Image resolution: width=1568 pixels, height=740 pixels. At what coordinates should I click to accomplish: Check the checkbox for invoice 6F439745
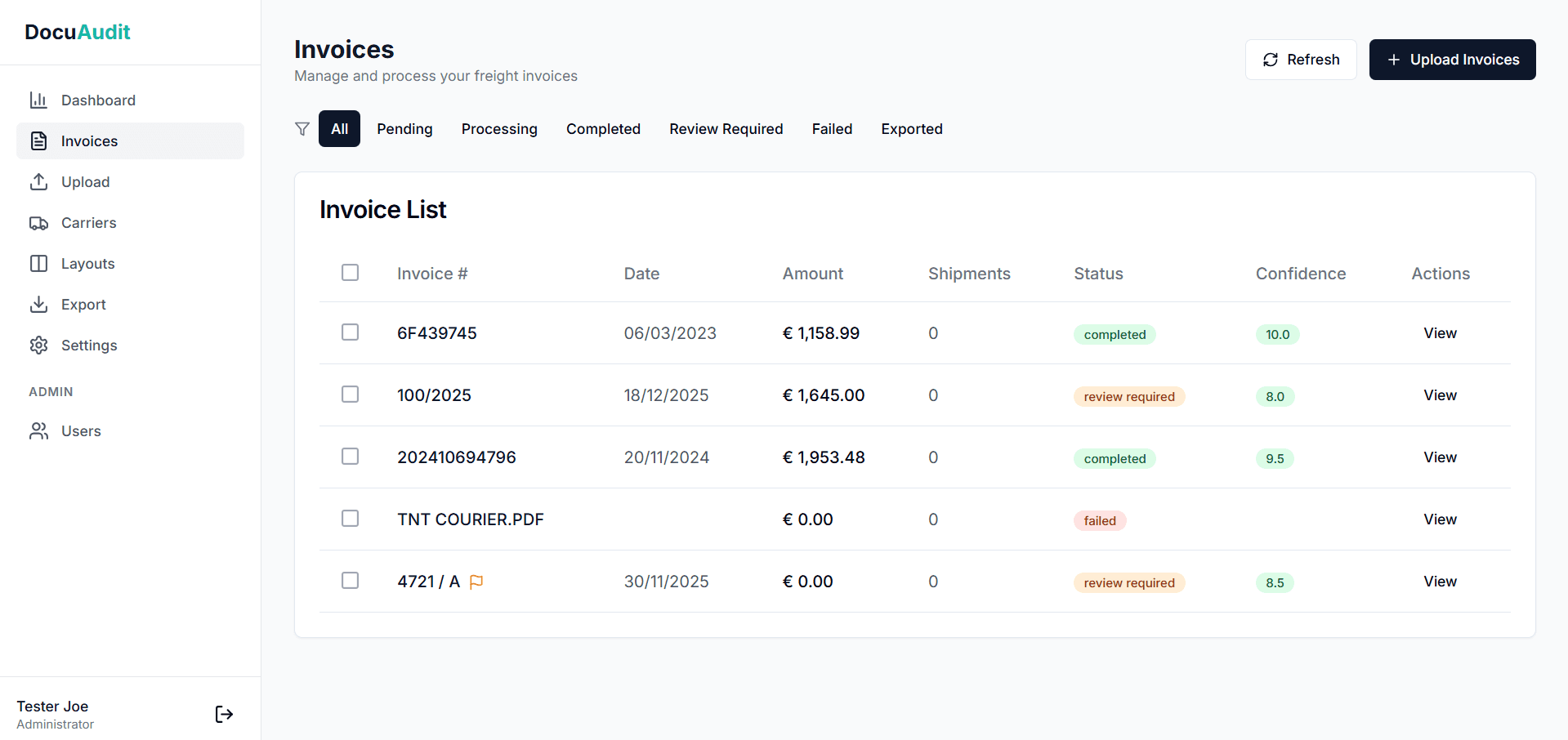click(x=350, y=332)
